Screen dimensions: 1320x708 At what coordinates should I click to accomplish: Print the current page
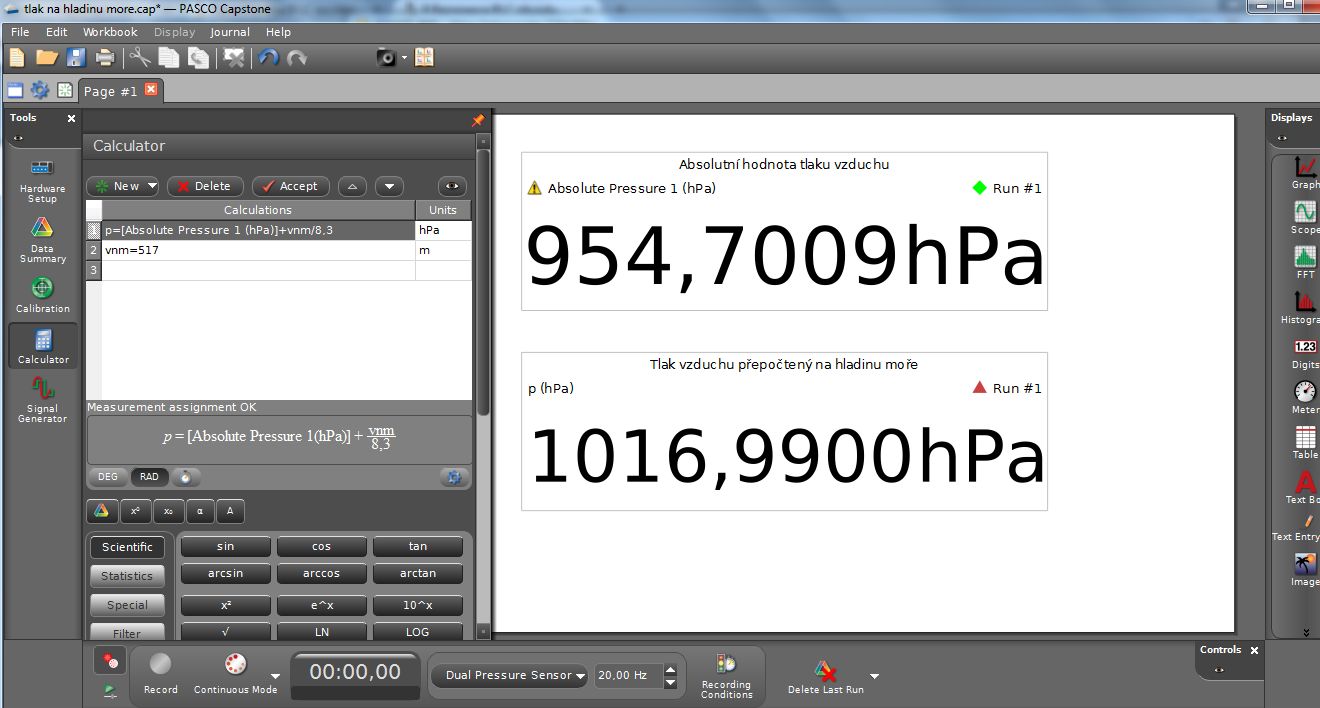(x=104, y=57)
